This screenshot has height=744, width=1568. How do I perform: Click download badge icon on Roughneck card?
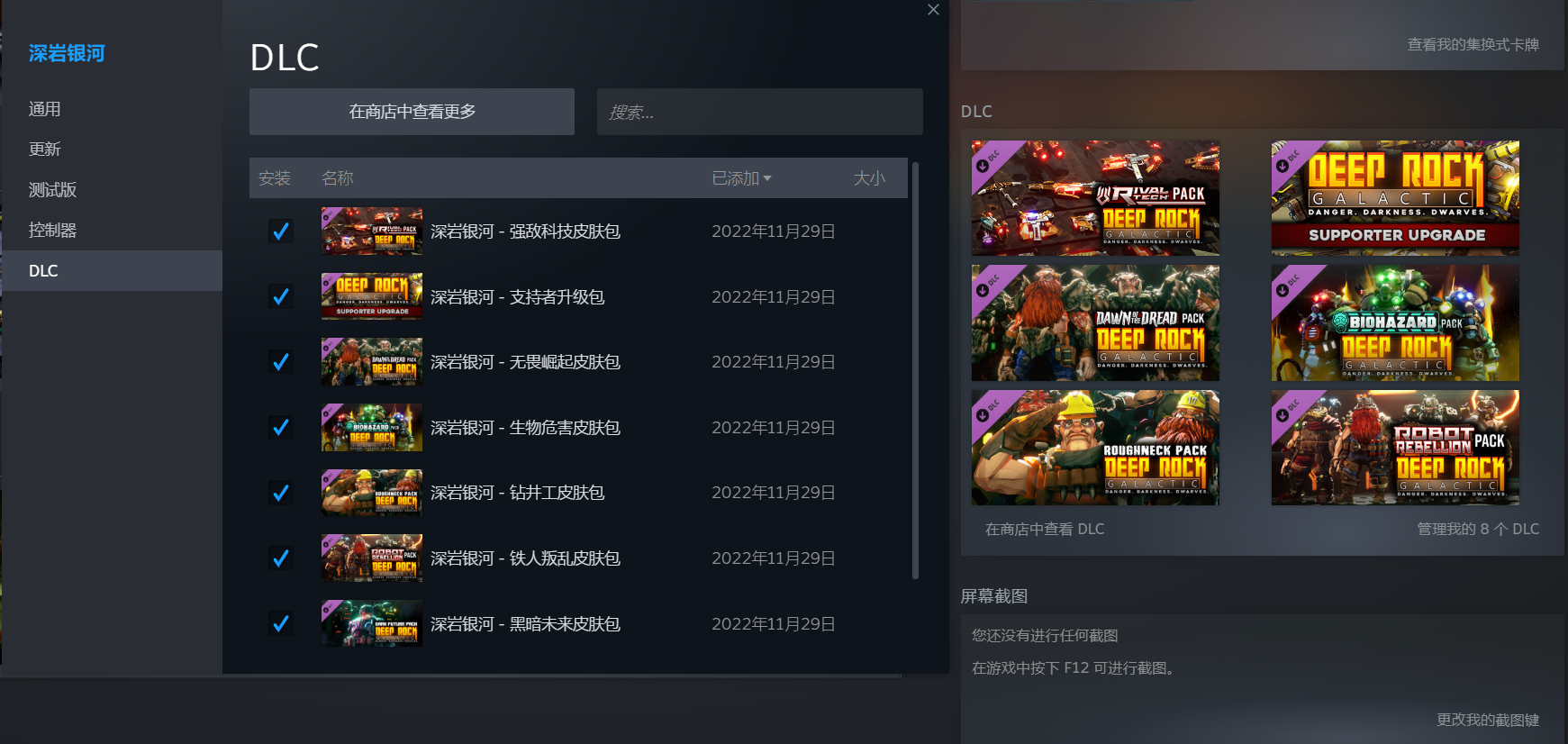point(983,415)
